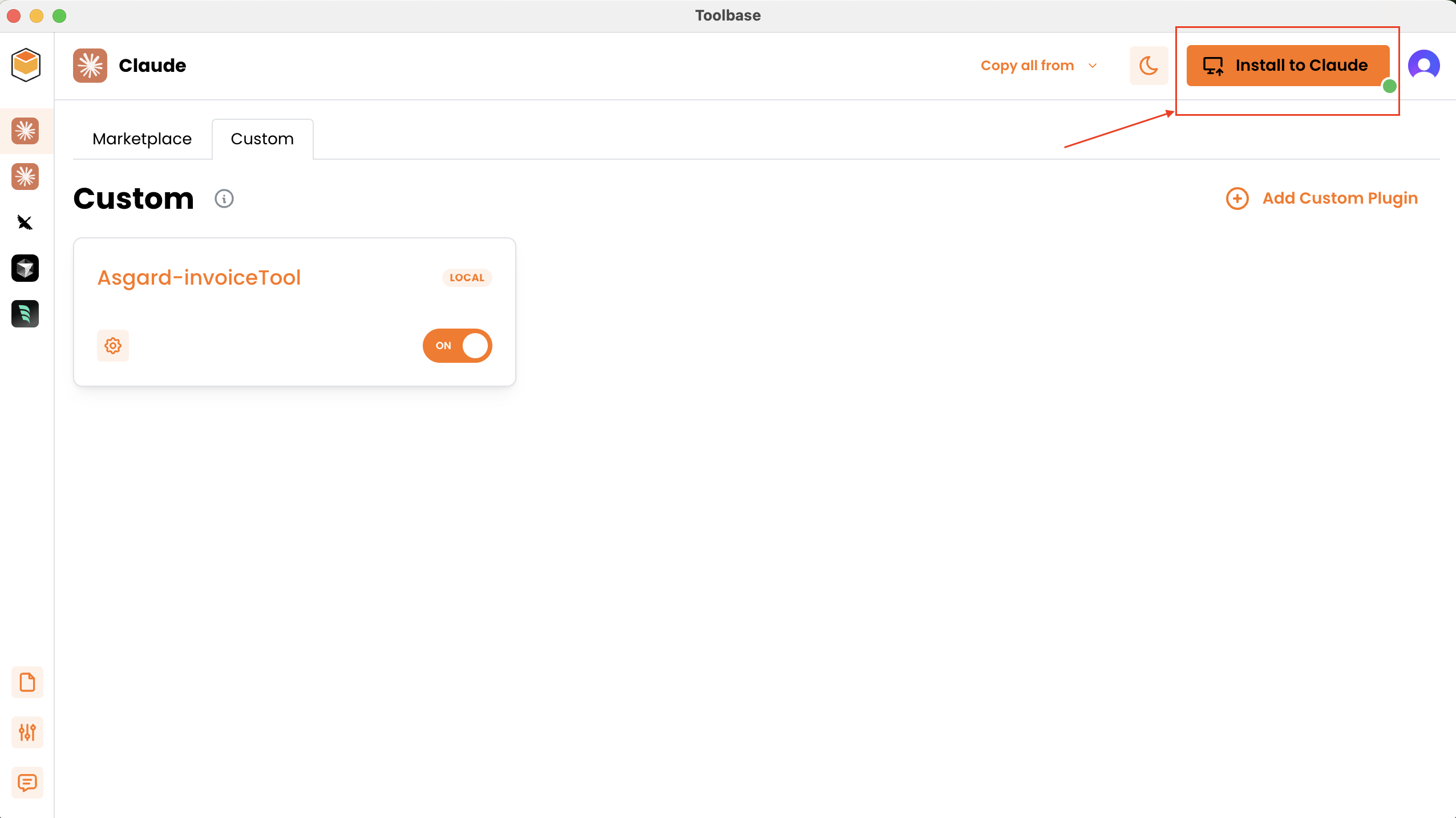Viewport: 1456px width, 818px height.
Task: Open the Asgard-invoiceTool plugin title
Action: pyautogui.click(x=199, y=278)
